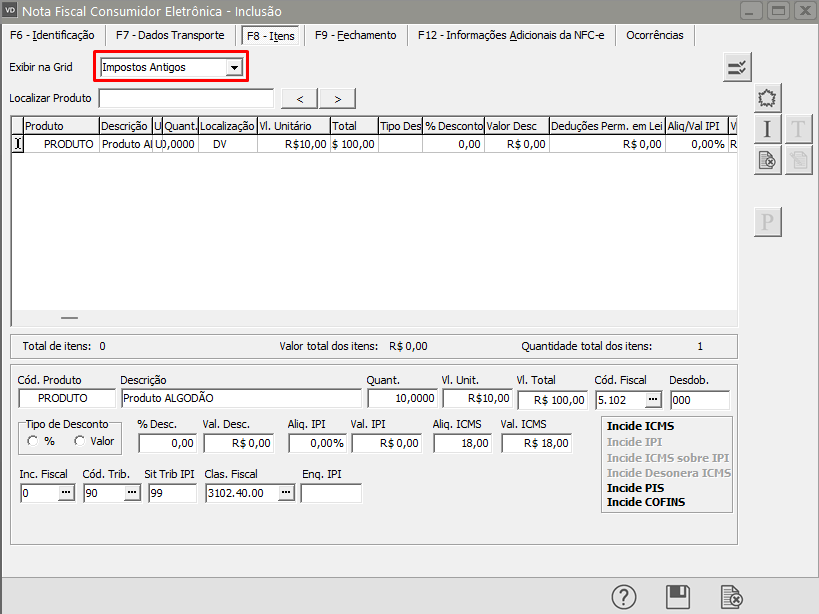The image size is (819, 614).
Task: Go to the next product with '>' button
Action: [338, 98]
